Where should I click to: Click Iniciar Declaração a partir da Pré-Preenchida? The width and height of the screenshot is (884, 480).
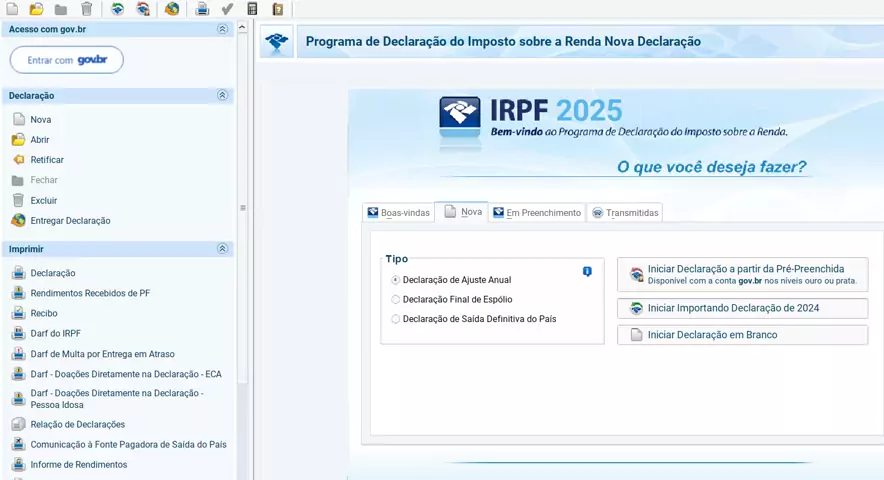click(742, 274)
